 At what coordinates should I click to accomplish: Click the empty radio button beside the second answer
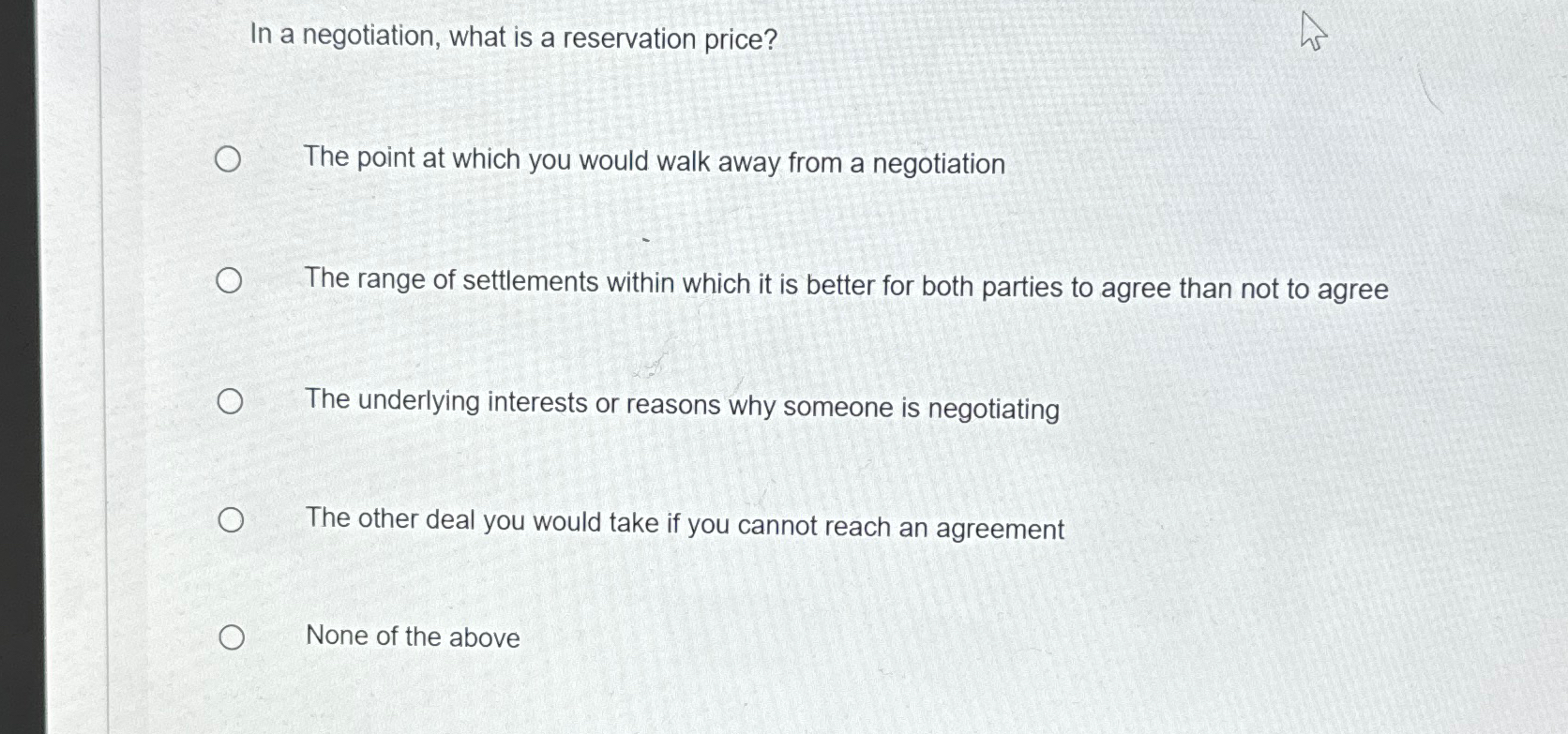(229, 280)
